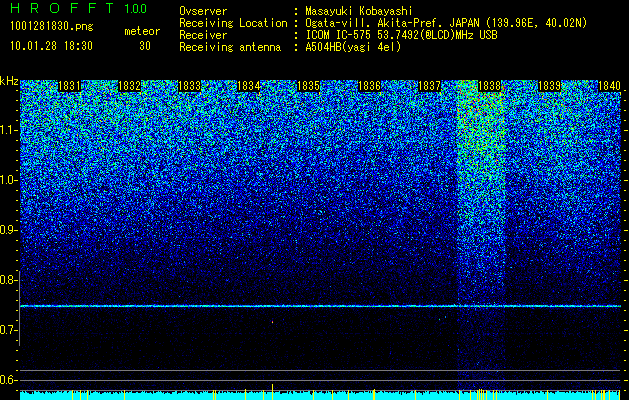Click the kHz axis unit label
629x400 pixels.
[9, 81]
